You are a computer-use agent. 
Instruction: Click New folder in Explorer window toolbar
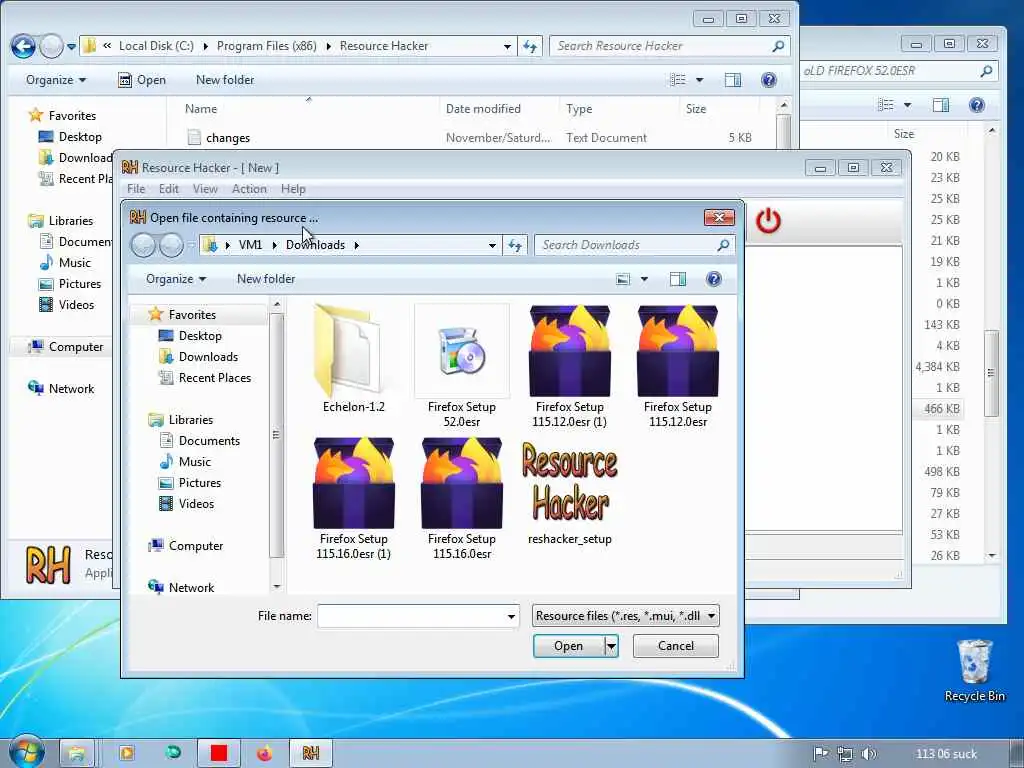225,80
